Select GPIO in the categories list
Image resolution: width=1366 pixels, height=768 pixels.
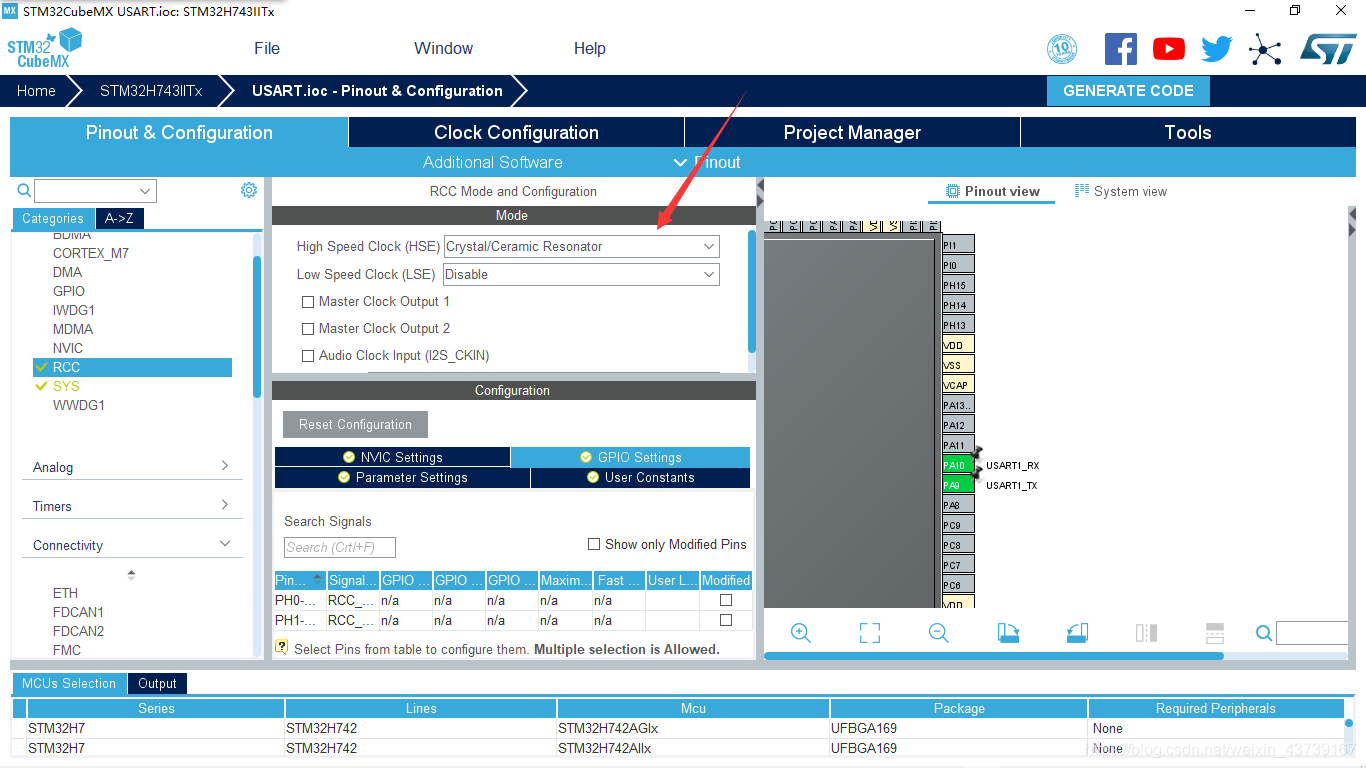click(69, 291)
